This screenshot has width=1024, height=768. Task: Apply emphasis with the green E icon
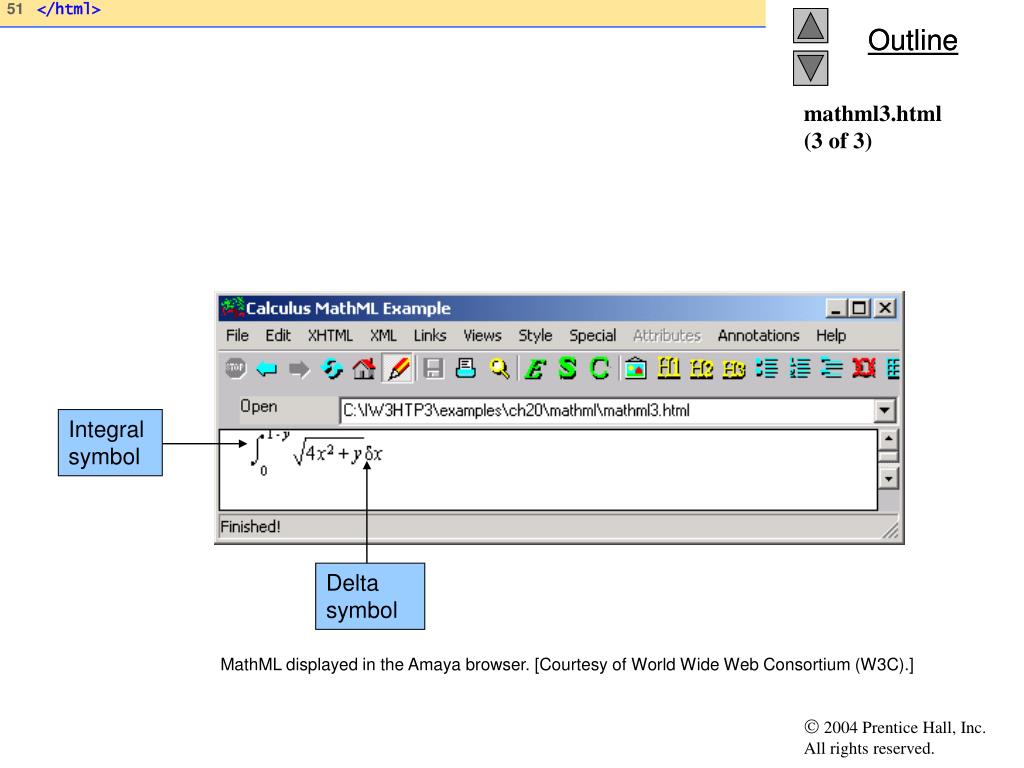click(535, 369)
